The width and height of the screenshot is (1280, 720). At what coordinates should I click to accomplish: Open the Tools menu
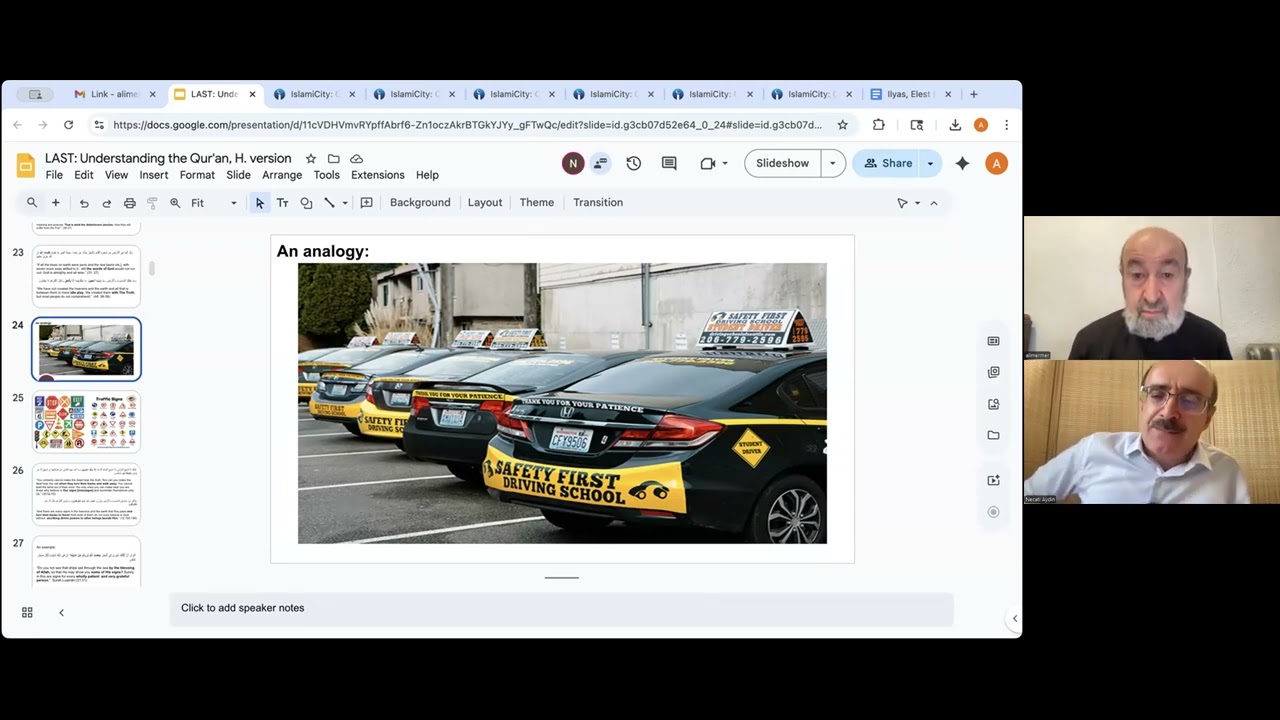[327, 175]
